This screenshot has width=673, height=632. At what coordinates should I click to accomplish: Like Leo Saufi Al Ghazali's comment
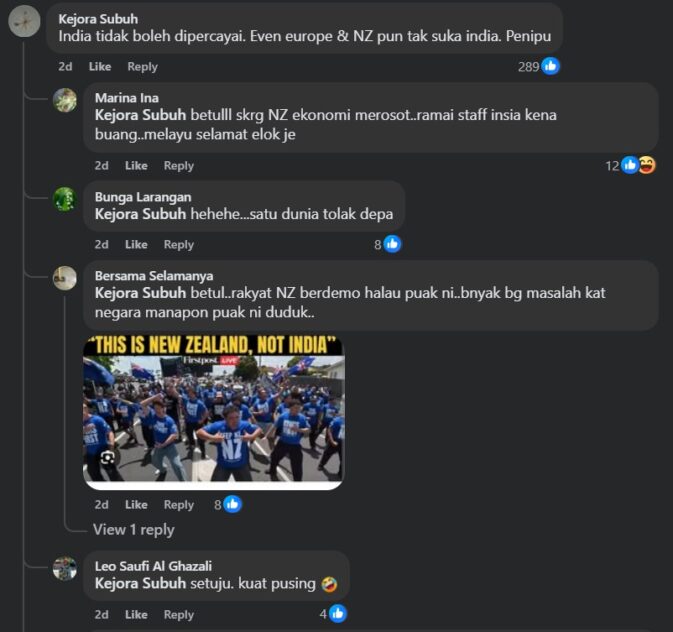(x=136, y=615)
